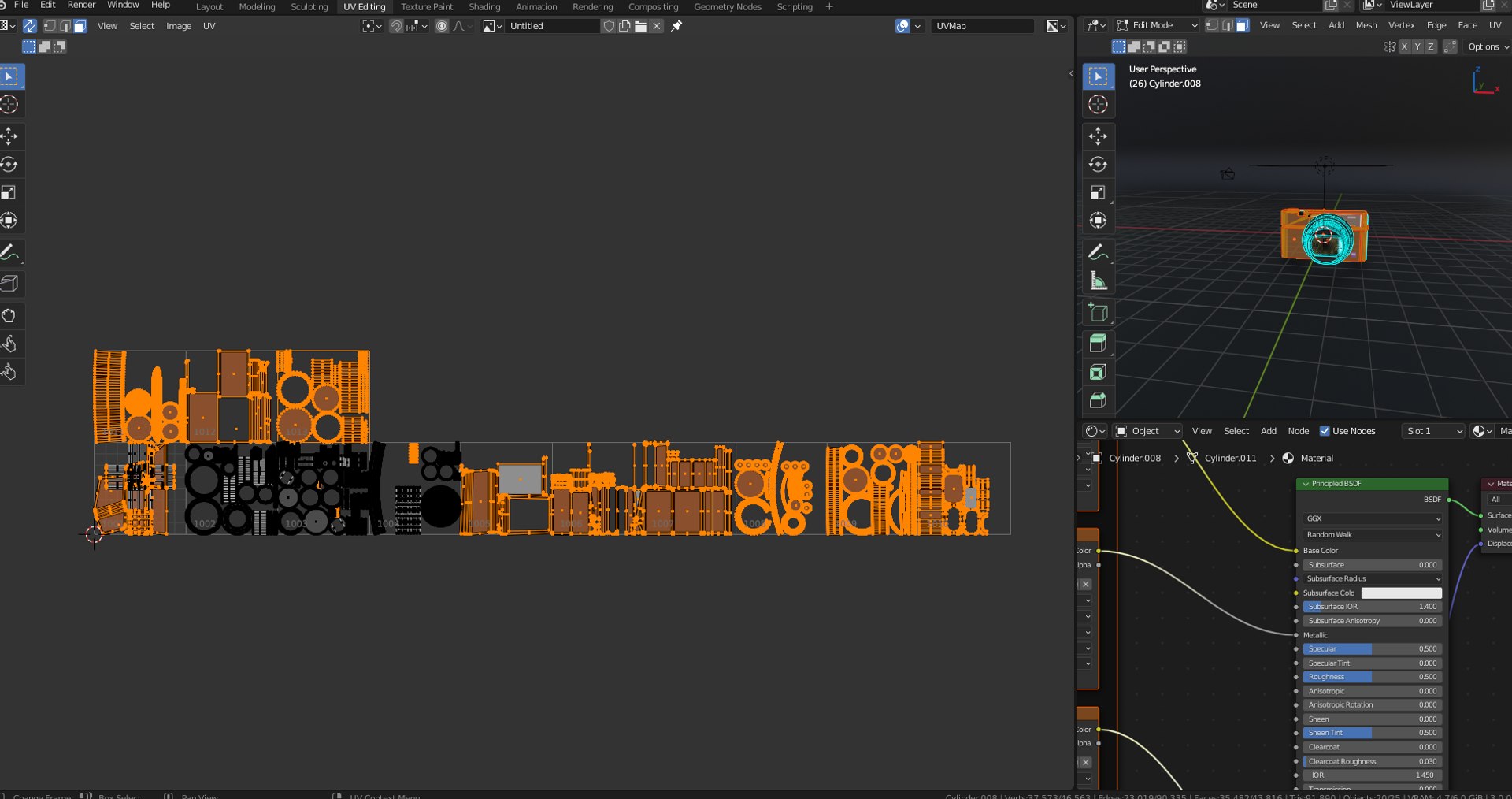The height and width of the screenshot is (799, 1512).
Task: Toggle fake user shield for Untitled image
Action: (609, 26)
